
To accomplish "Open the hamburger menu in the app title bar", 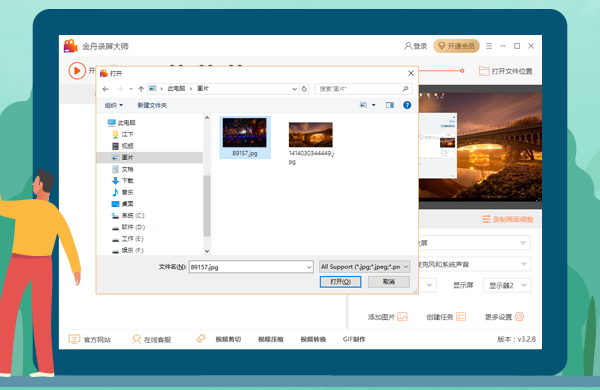I will click(489, 46).
